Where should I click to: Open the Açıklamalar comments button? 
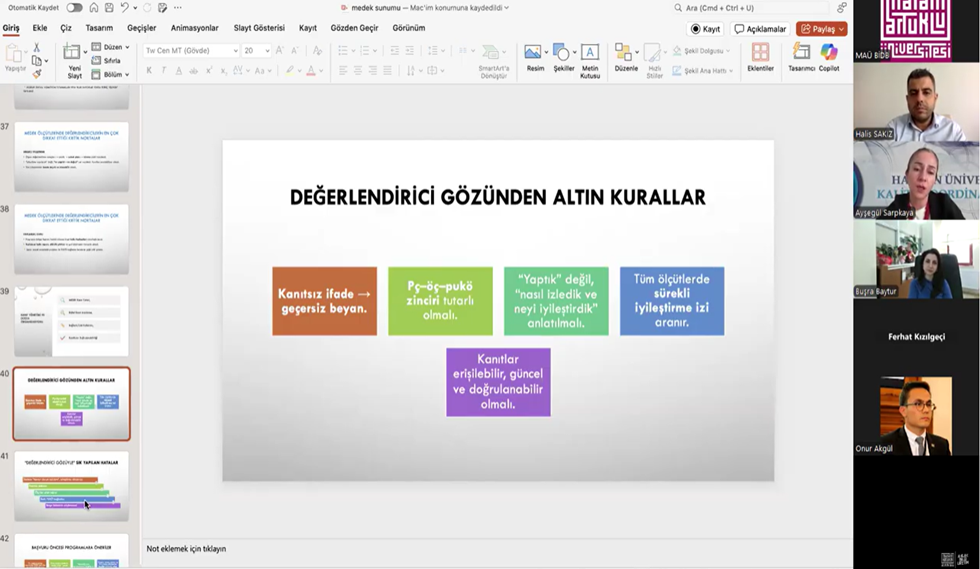760,29
